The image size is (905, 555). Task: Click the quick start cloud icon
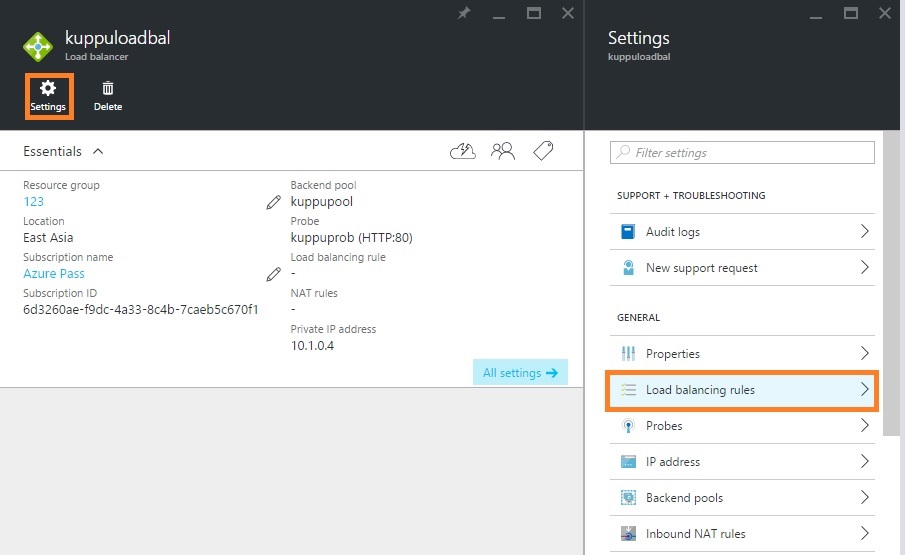point(463,151)
